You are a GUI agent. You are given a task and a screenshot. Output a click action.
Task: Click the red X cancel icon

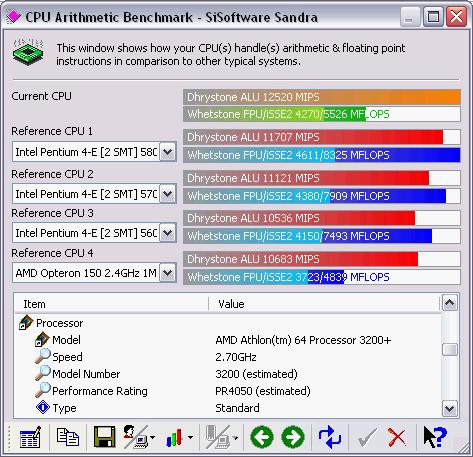pyautogui.click(x=397, y=437)
